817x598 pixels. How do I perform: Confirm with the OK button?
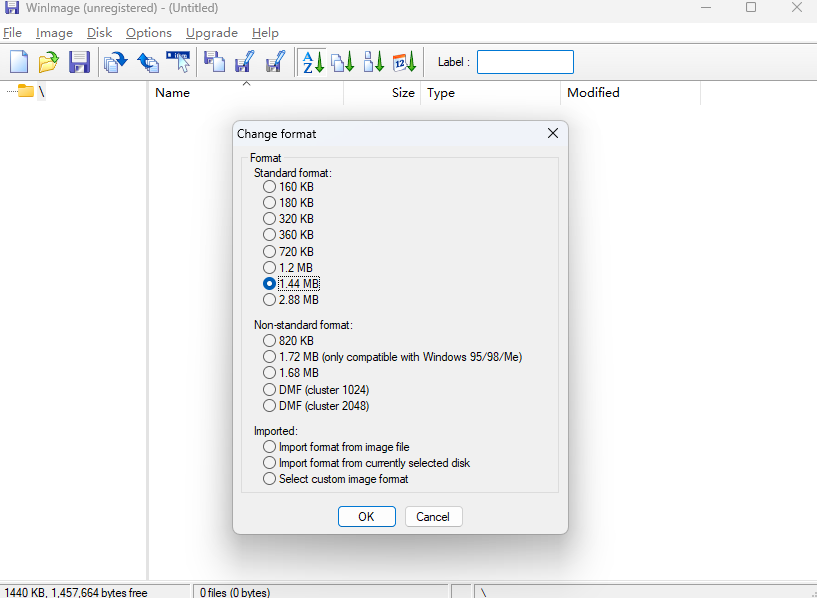click(x=366, y=517)
